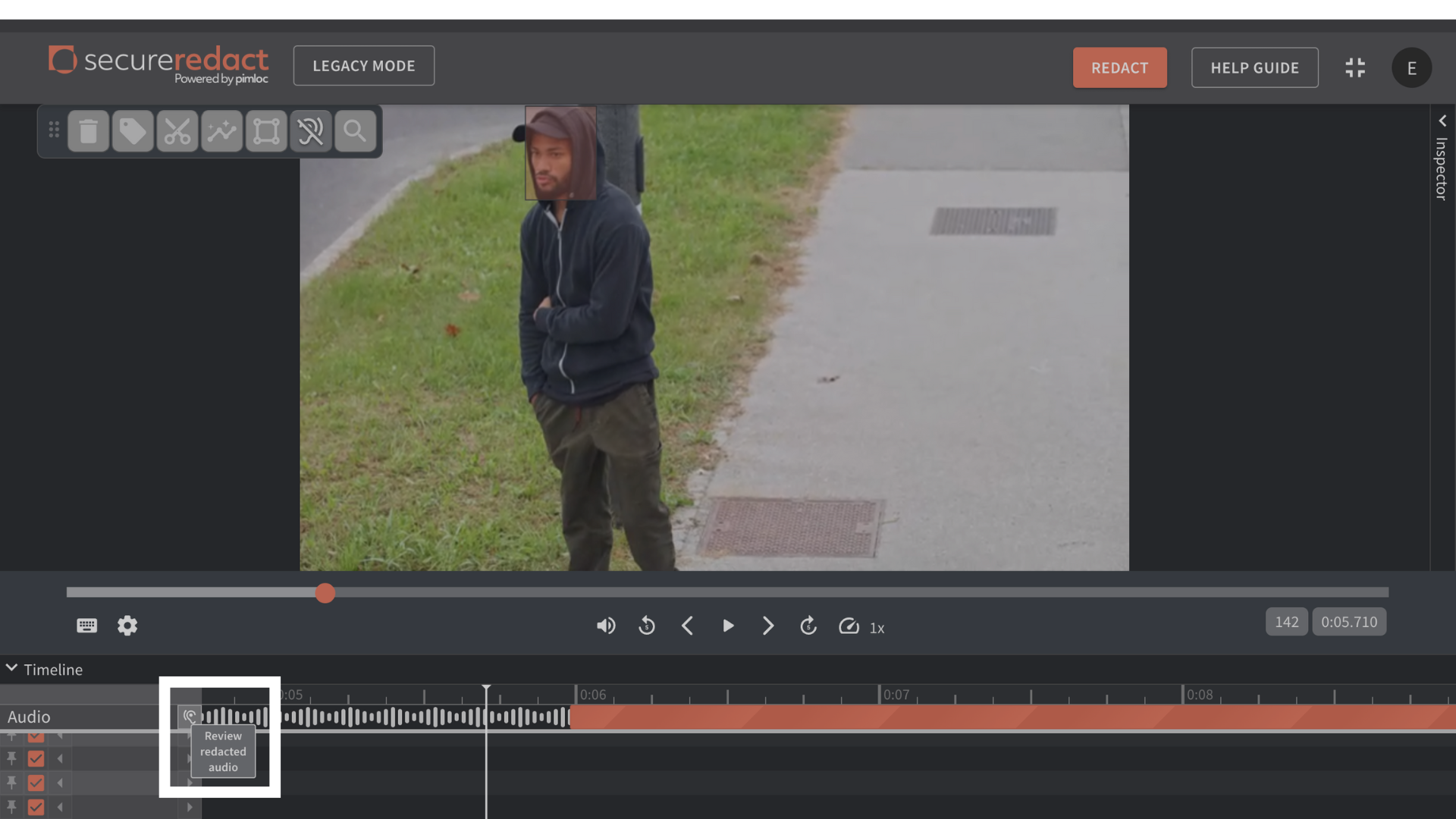Image resolution: width=1456 pixels, height=819 pixels.
Task: Expand the Inspector side panel
Action: (1442, 121)
